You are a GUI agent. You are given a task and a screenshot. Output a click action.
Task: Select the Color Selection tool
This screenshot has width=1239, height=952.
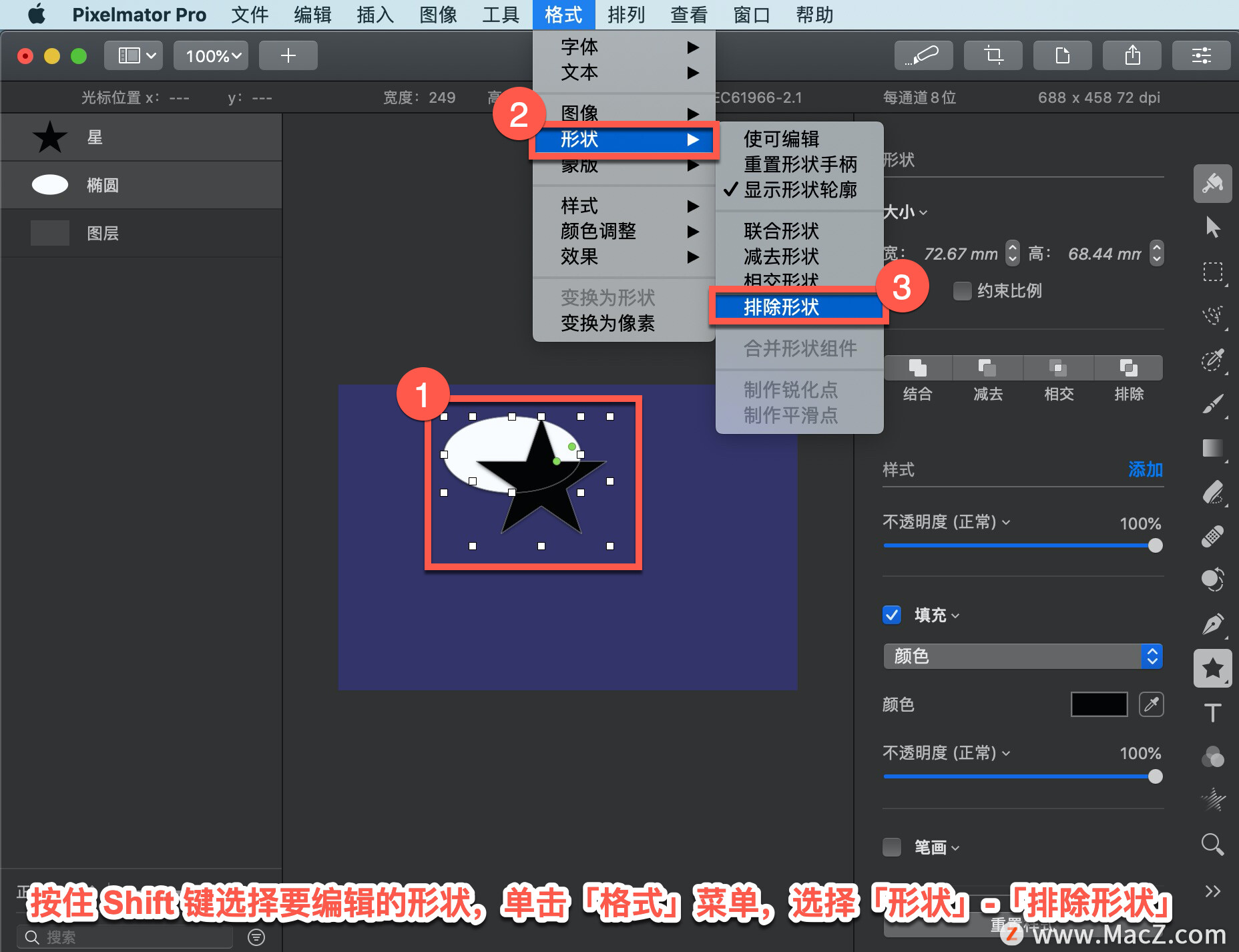click(x=1212, y=360)
